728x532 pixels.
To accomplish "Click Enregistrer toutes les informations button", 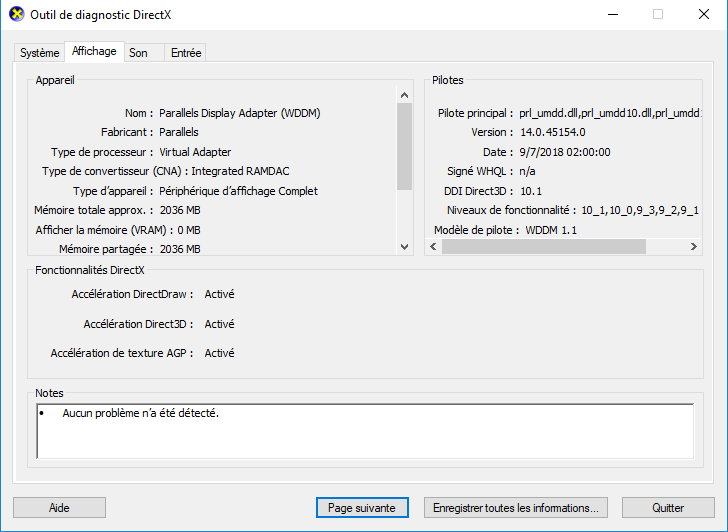I will 516,508.
